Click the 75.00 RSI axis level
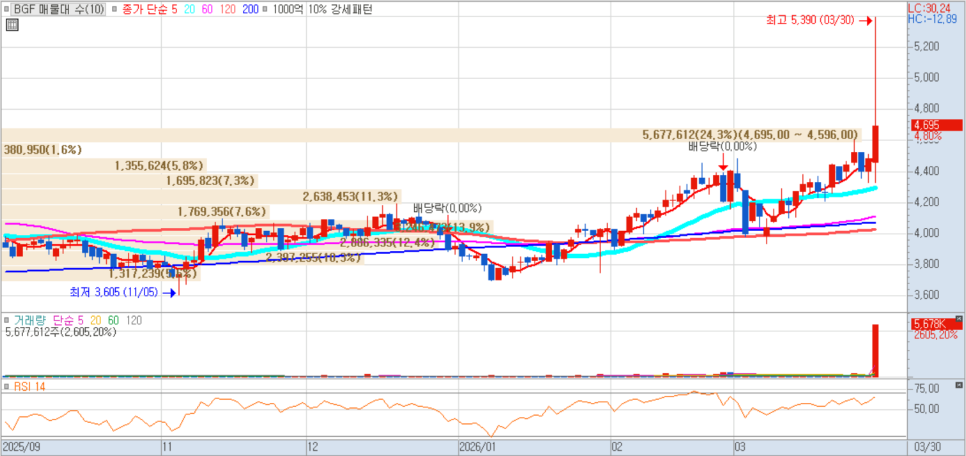The height and width of the screenshot is (456, 966). (927, 389)
